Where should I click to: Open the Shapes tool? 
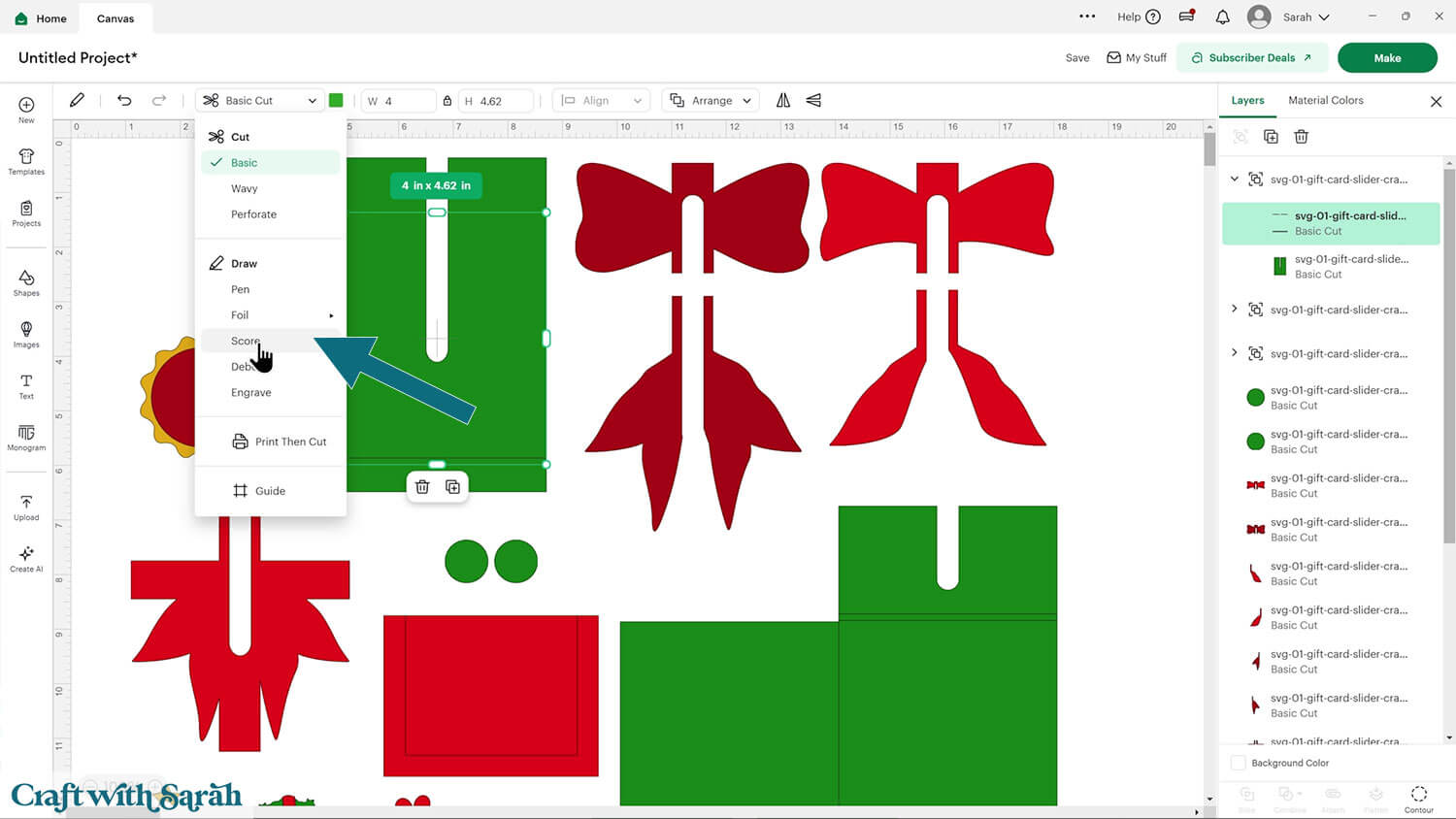click(x=26, y=283)
